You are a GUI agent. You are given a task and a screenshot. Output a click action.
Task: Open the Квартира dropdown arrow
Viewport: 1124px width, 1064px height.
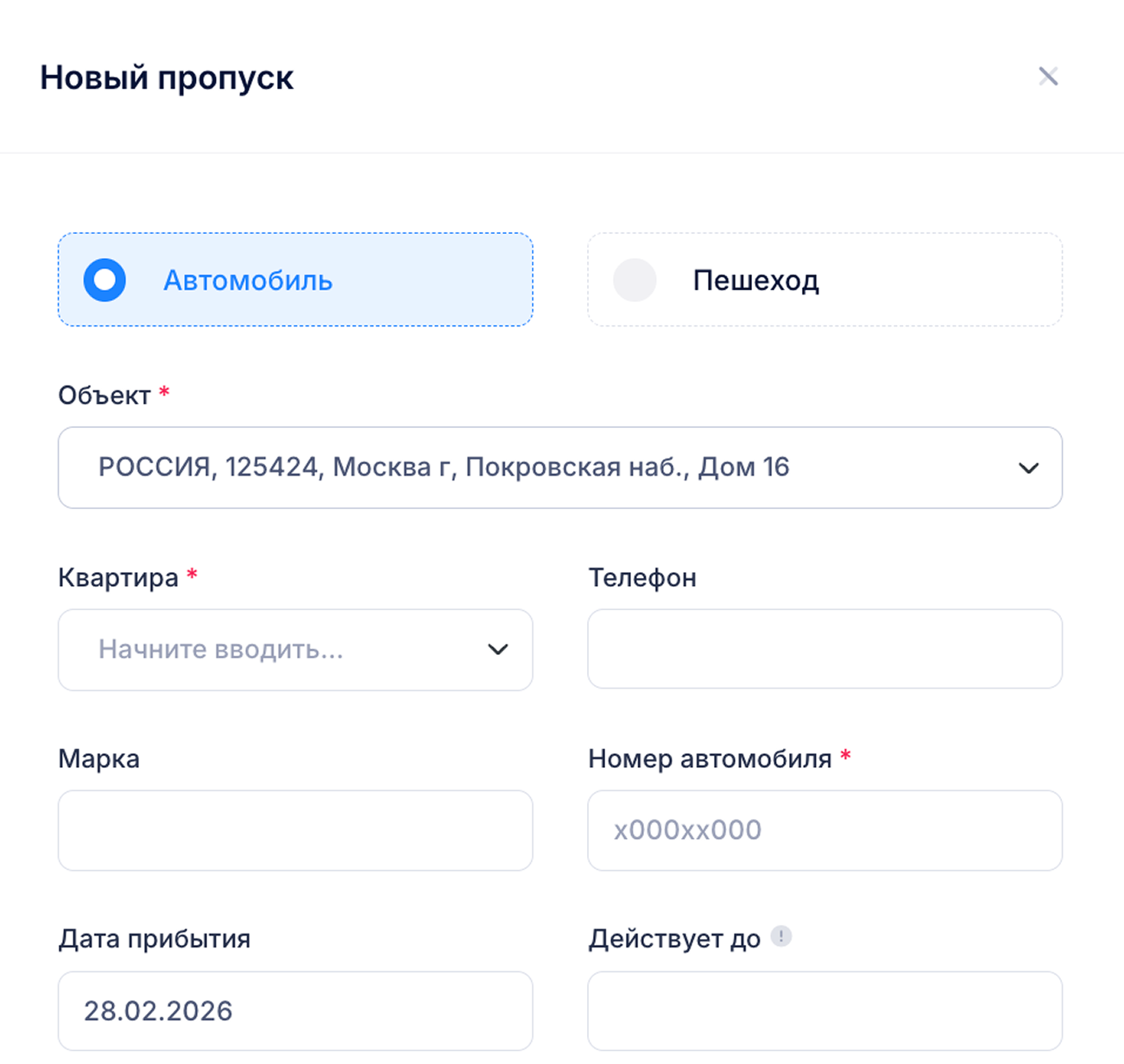(x=498, y=649)
